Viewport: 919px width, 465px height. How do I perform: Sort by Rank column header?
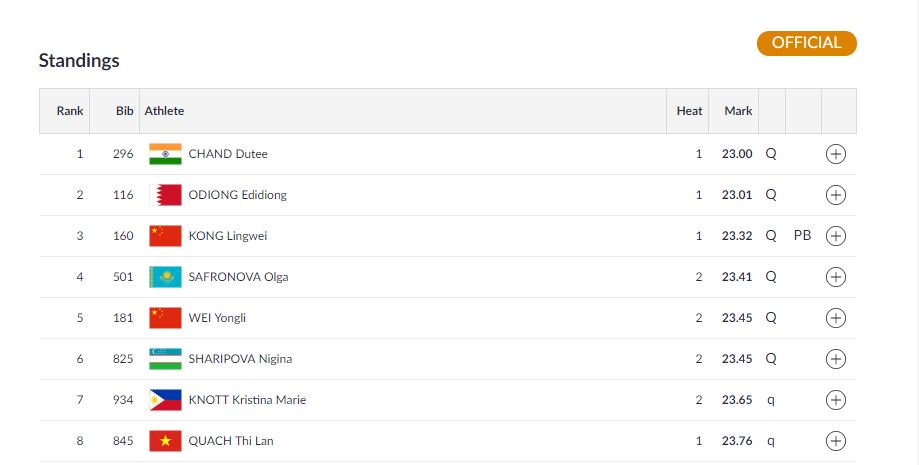70,111
